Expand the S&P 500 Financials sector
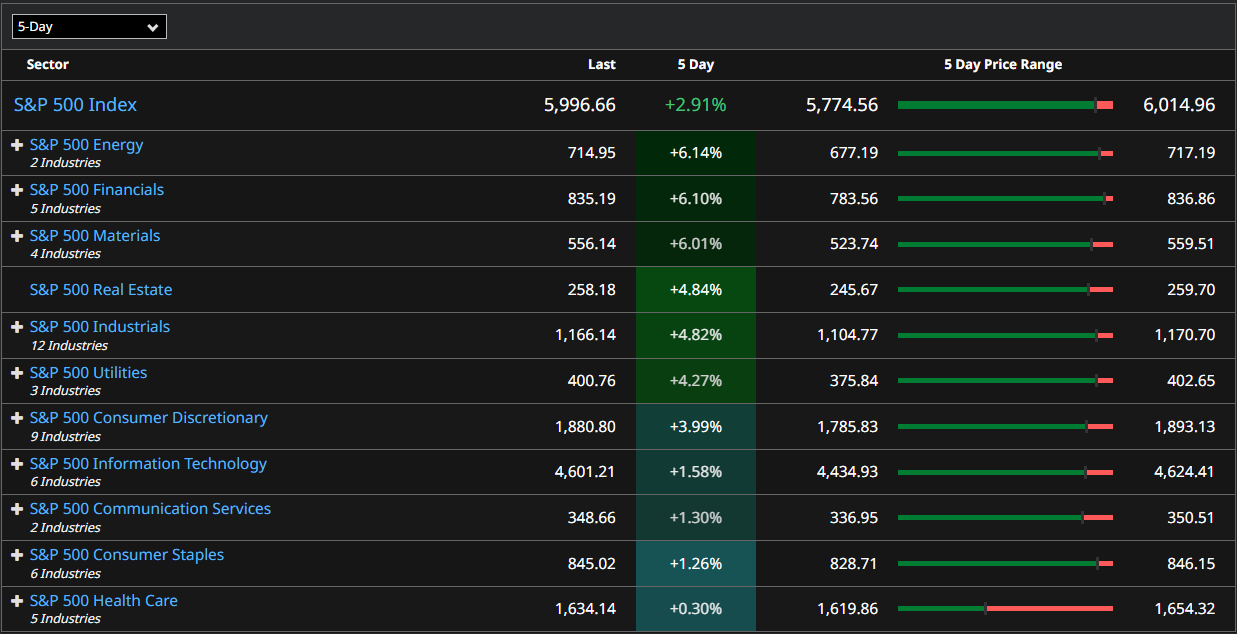1237x634 pixels. [x=17, y=190]
